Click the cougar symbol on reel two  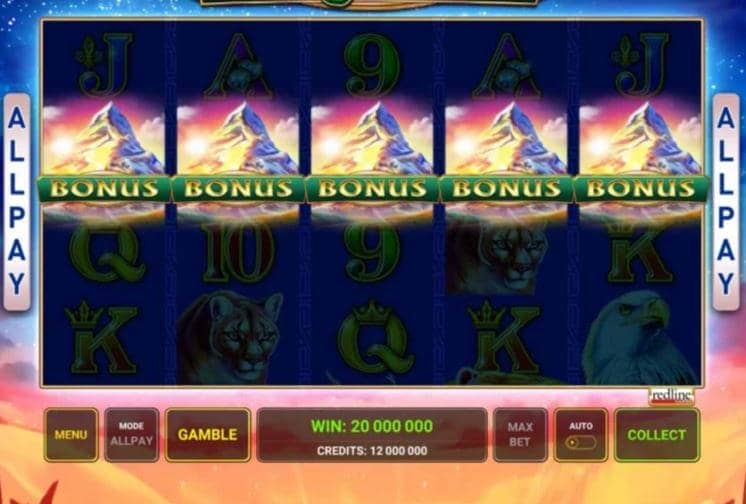(x=233, y=337)
